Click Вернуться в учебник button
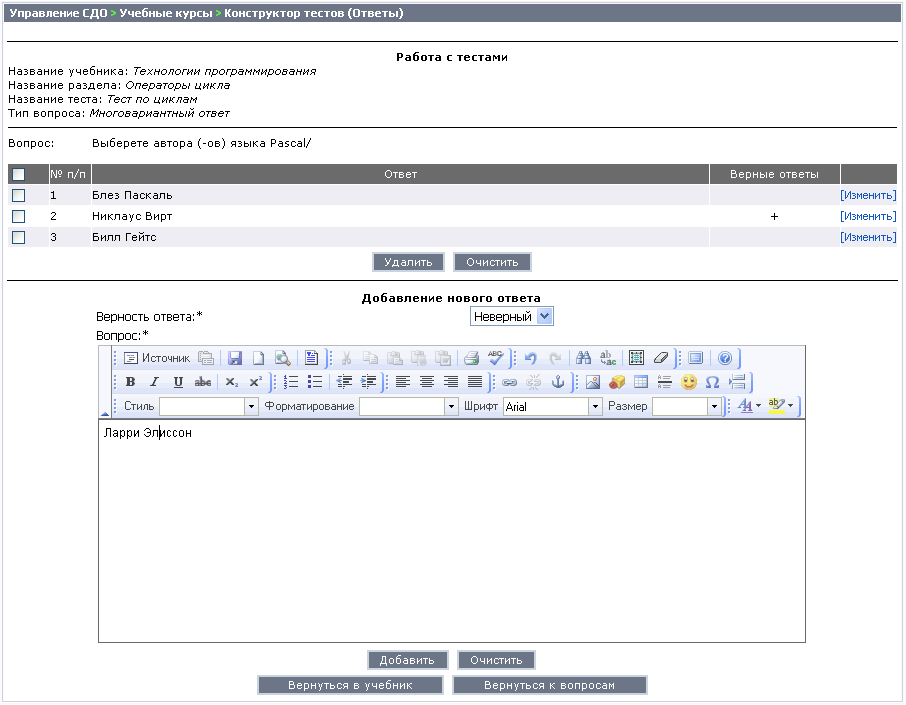906x705 pixels. [x=350, y=685]
